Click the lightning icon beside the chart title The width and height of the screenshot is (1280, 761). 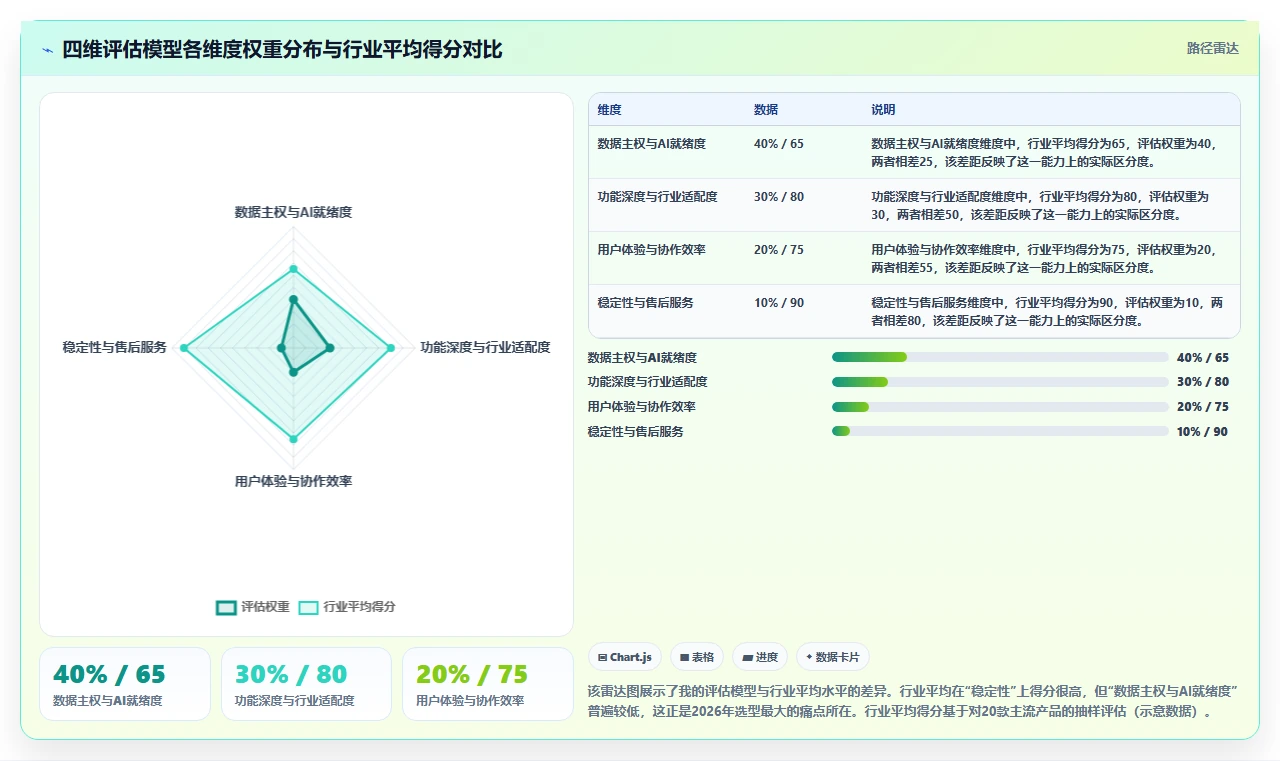pyautogui.click(x=47, y=49)
